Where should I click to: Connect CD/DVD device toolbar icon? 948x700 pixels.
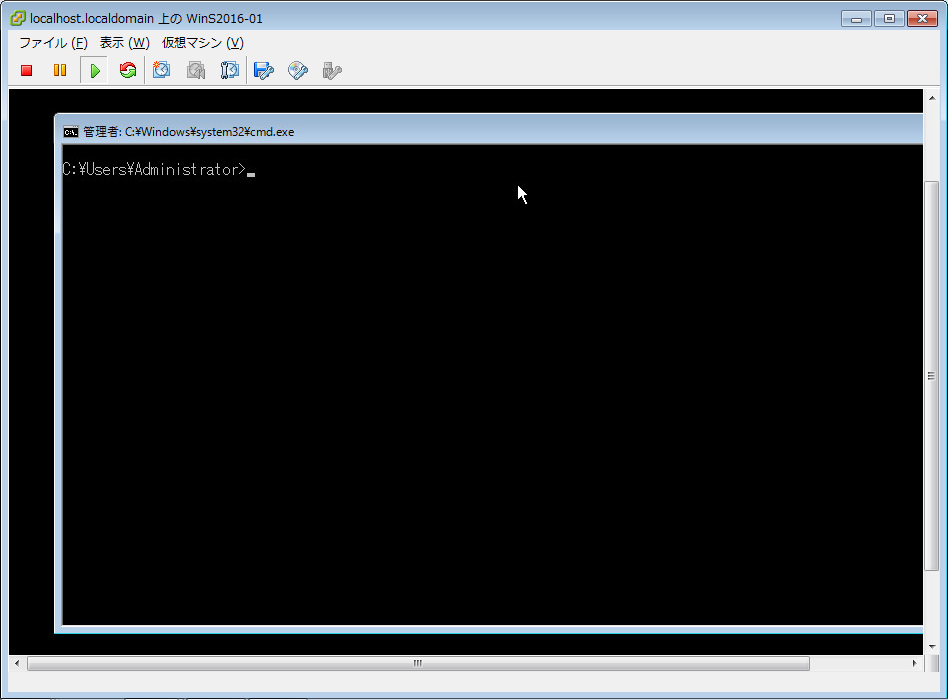pos(298,71)
